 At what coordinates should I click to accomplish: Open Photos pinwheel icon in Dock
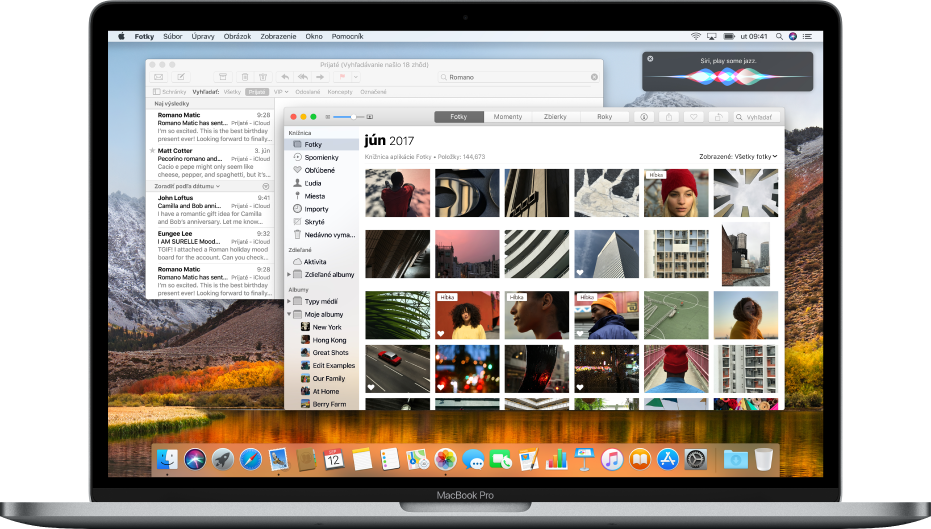[x=445, y=460]
